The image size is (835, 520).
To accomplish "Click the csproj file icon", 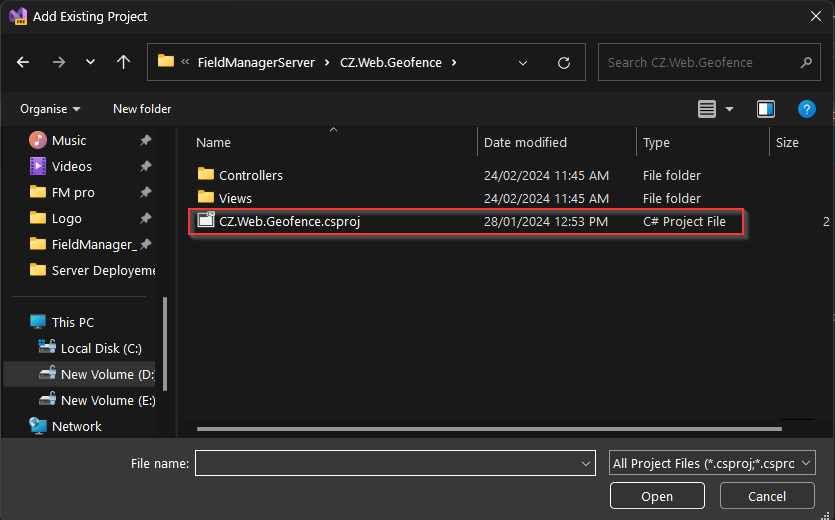I will (206, 220).
